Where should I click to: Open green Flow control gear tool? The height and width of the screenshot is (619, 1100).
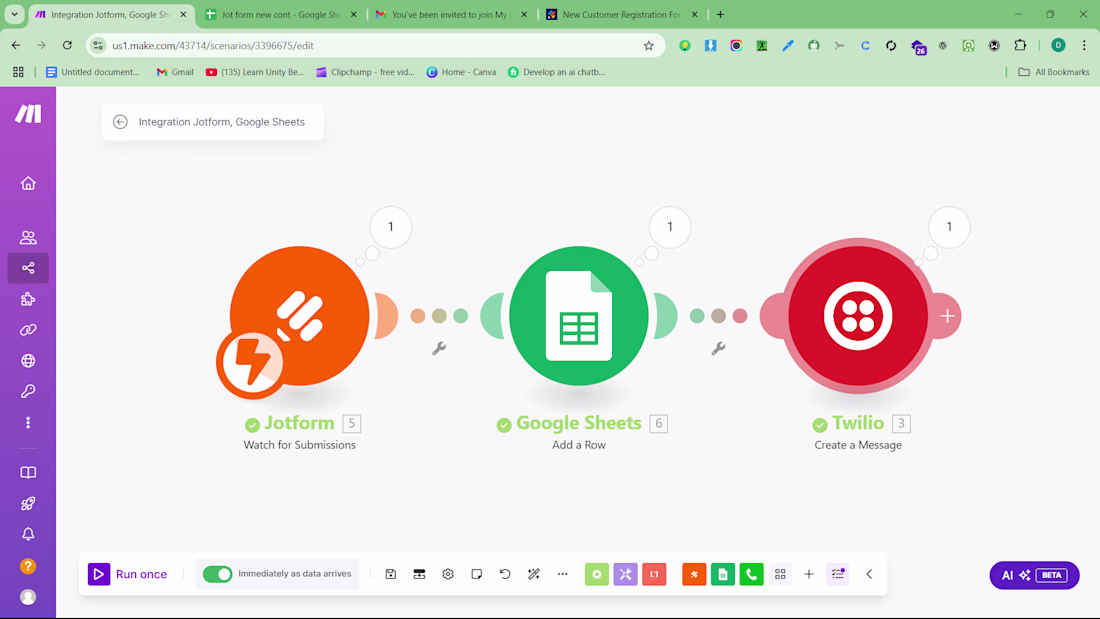coord(597,574)
